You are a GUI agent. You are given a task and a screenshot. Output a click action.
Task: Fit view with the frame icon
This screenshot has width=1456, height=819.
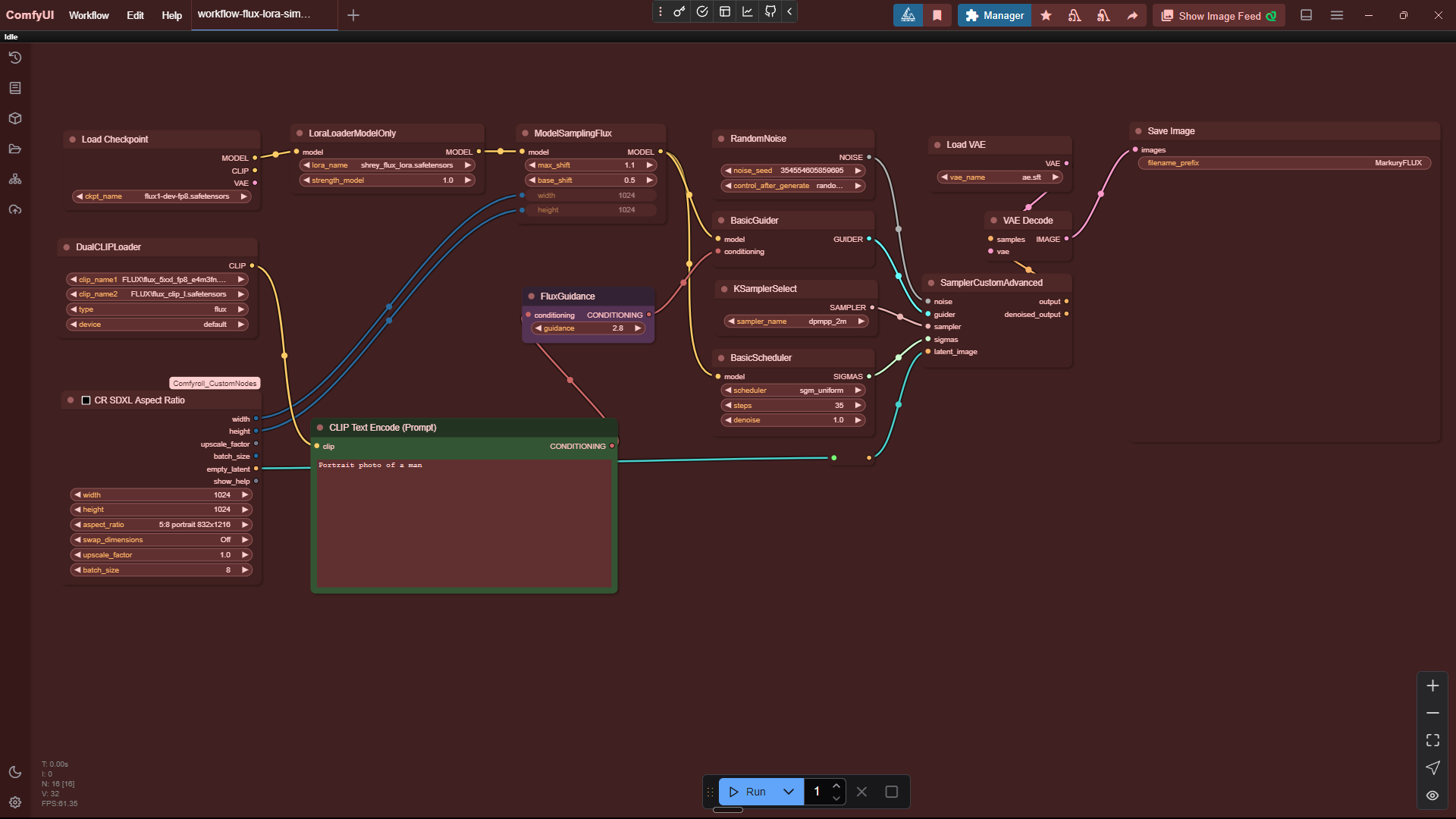coord(1432,740)
